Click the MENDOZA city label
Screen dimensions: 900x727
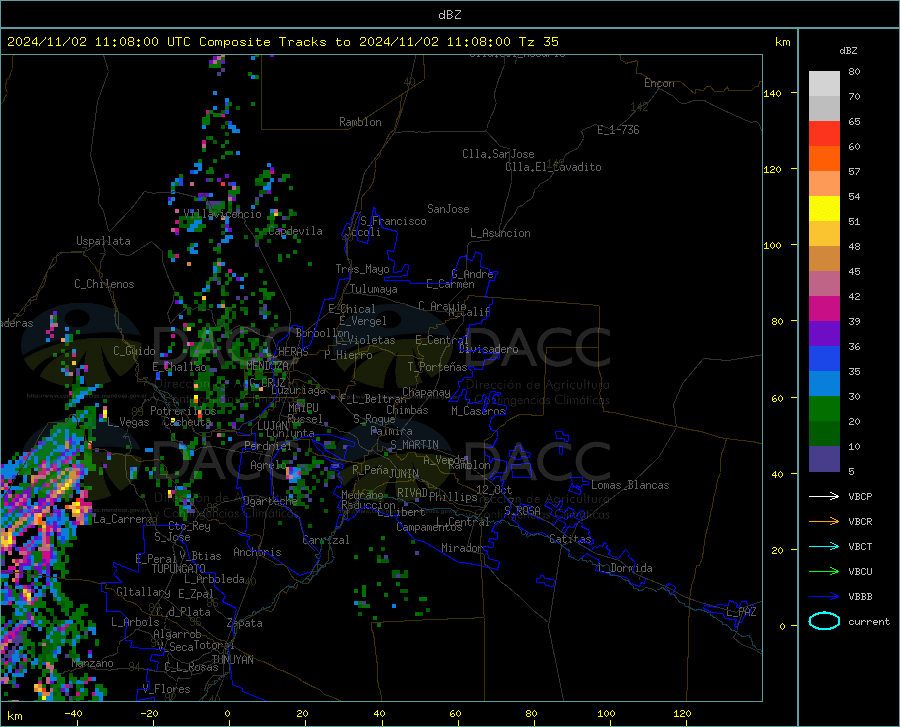tap(267, 365)
